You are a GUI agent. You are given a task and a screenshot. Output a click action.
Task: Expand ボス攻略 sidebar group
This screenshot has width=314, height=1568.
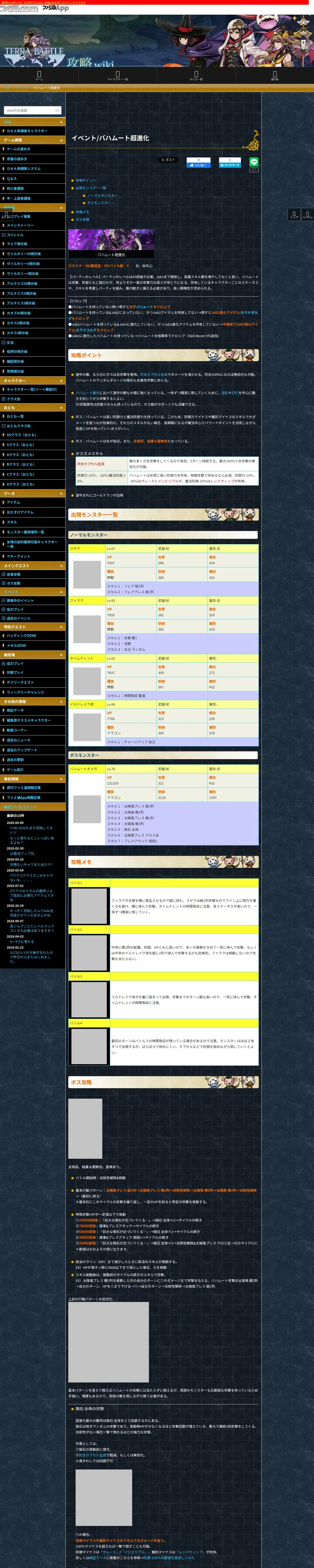click(x=4, y=583)
